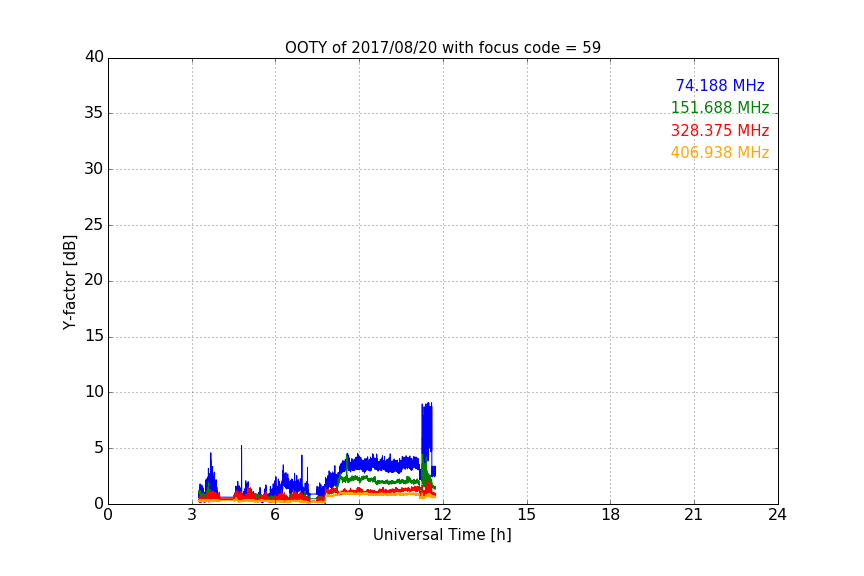The image size is (864, 576).
Task: Select the 406.938 MHz legend label
Action: pos(720,153)
